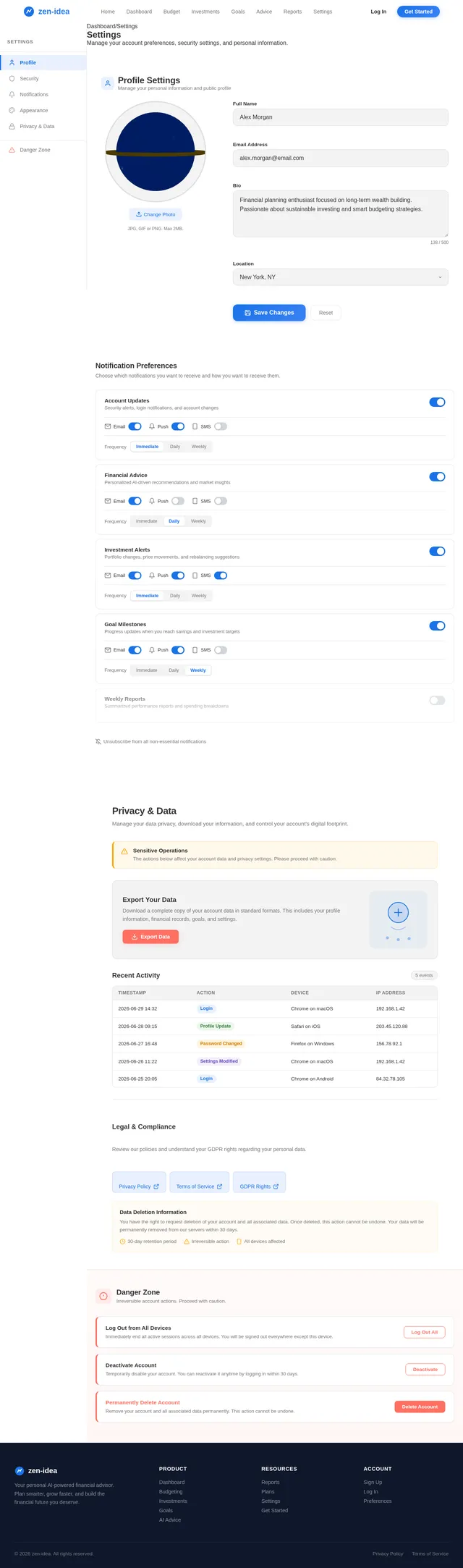This screenshot has width=463, height=1568.
Task: Click the Save Changes button
Action: [269, 313]
